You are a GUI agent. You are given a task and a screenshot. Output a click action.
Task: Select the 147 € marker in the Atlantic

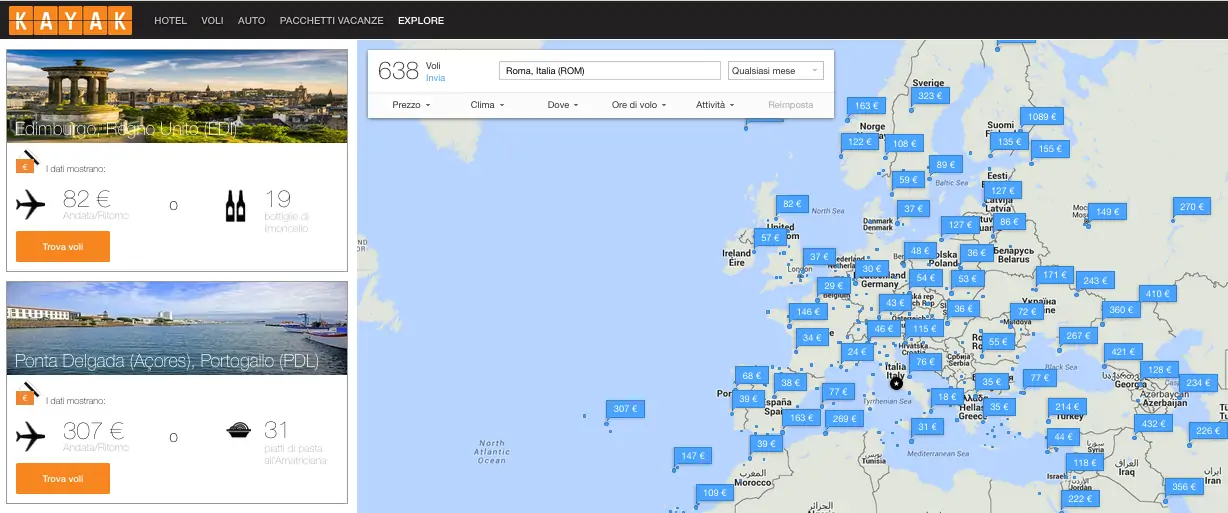pos(691,456)
